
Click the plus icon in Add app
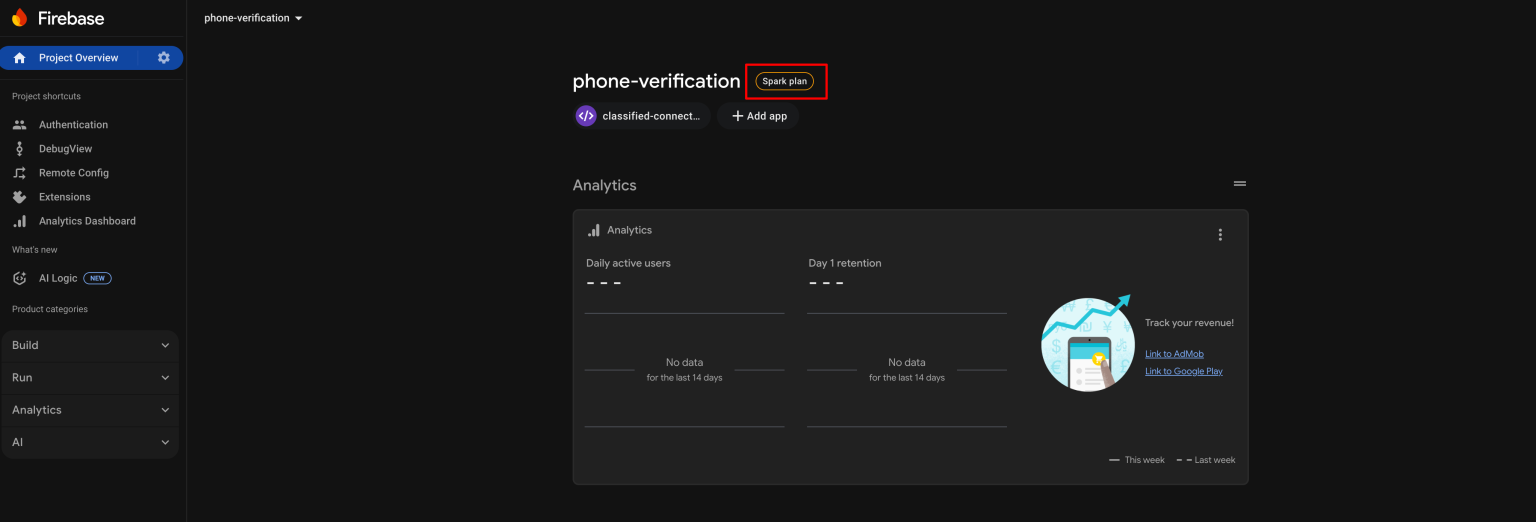[738, 116]
